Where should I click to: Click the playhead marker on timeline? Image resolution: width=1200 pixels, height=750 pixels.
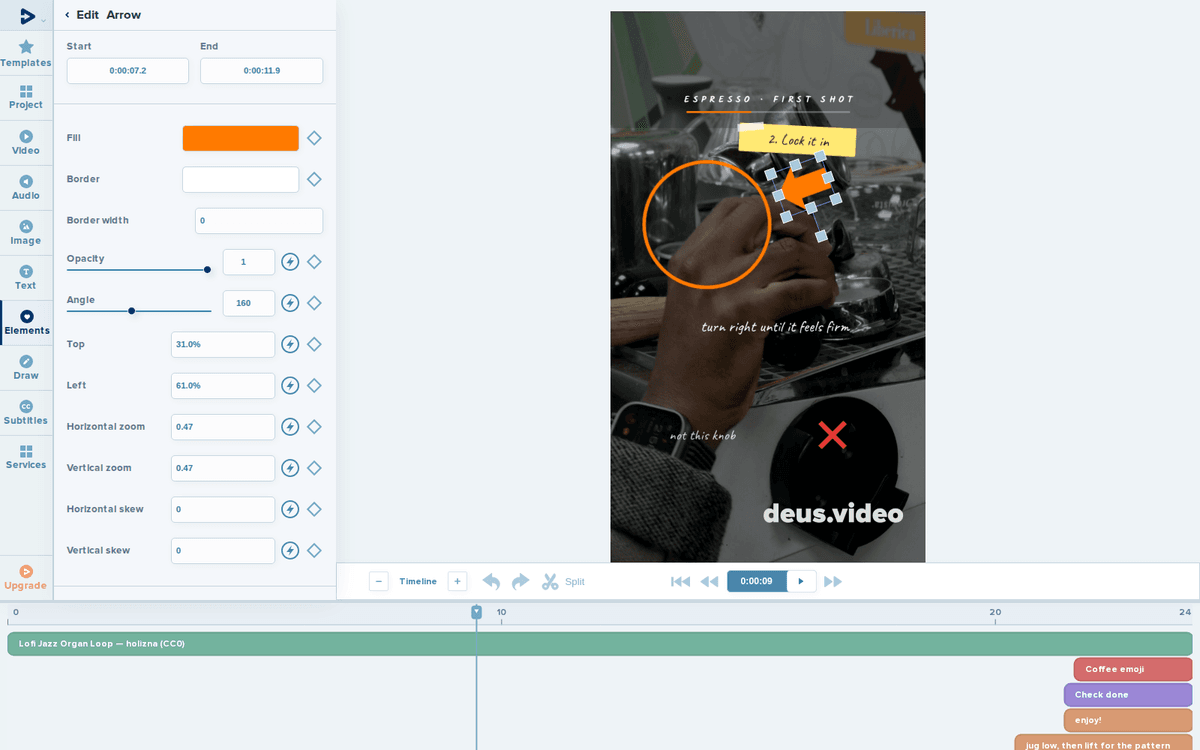(477, 611)
